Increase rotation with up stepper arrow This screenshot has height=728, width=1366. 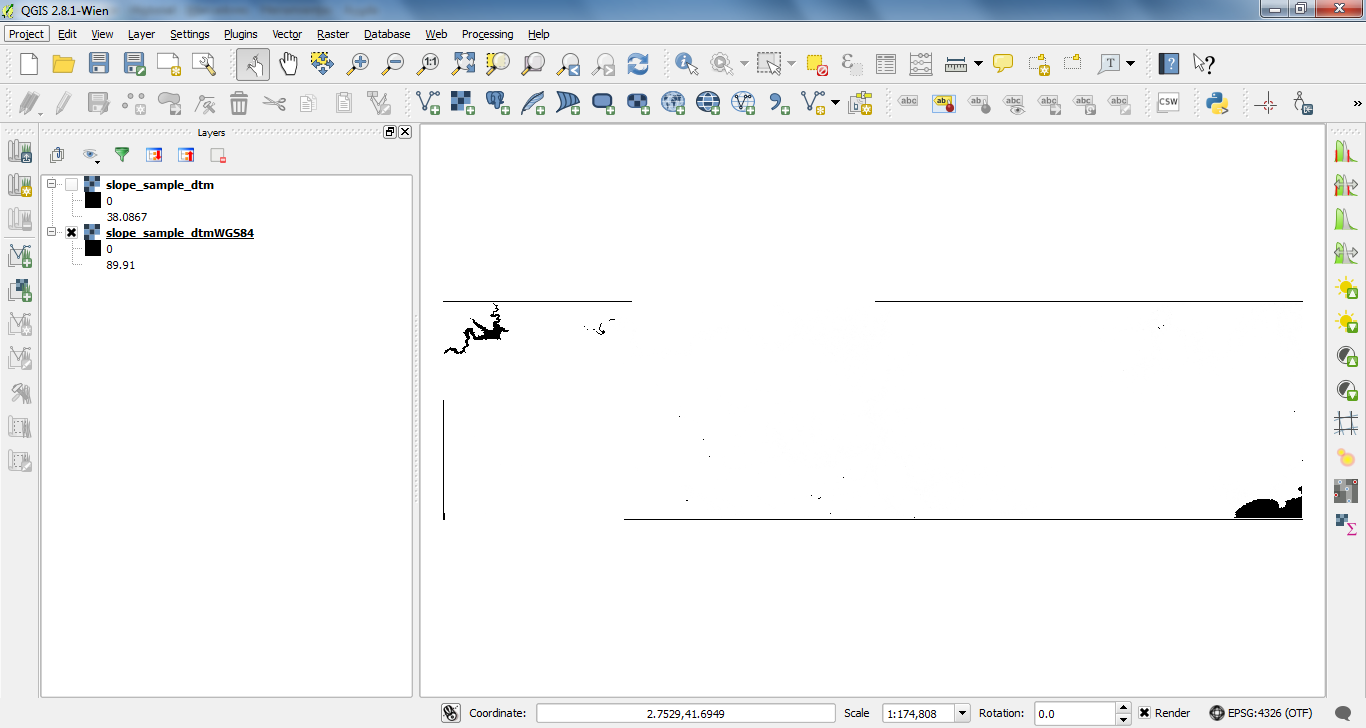click(1123, 708)
